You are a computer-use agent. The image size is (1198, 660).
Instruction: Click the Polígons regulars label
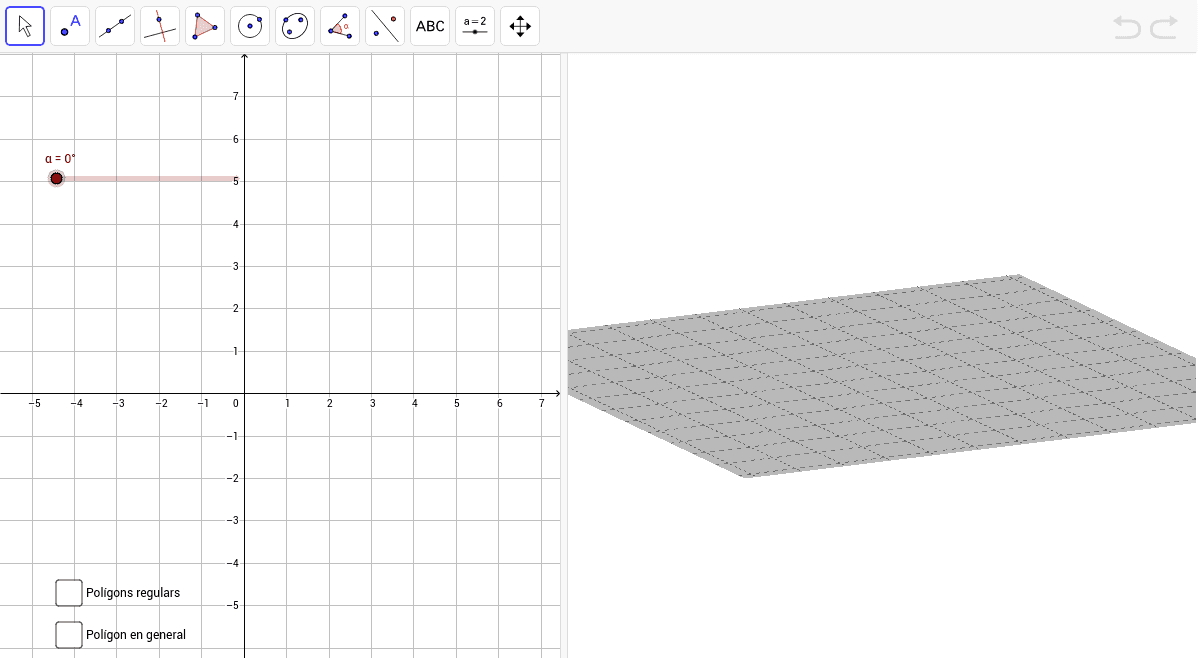coord(133,593)
